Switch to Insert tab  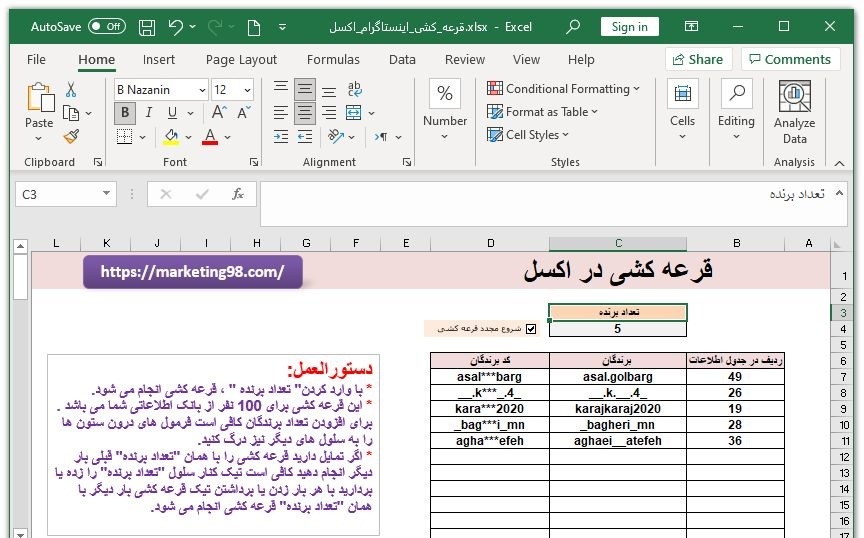click(159, 60)
